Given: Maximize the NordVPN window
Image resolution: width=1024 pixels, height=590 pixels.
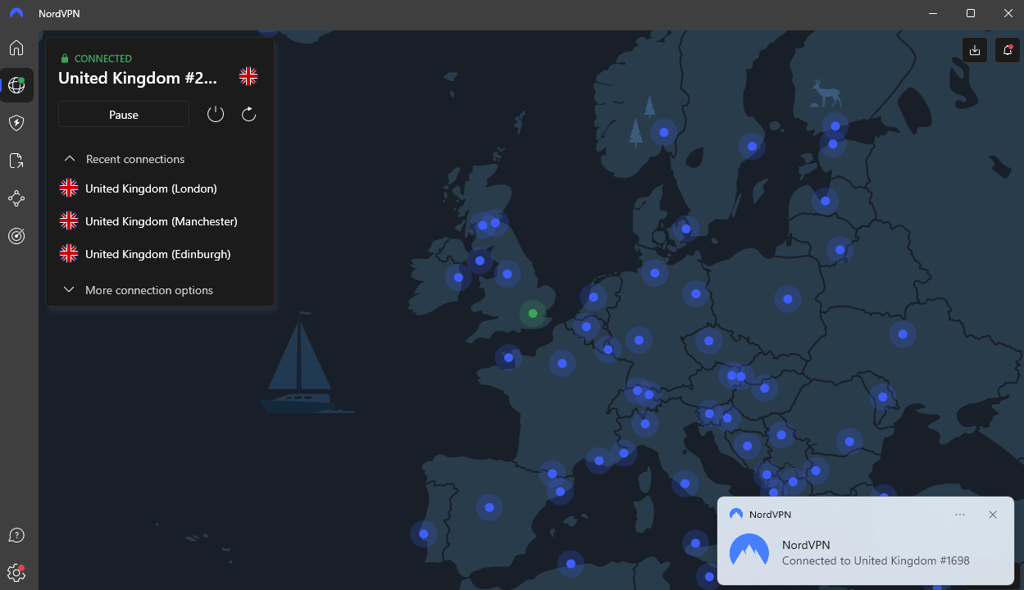Looking at the screenshot, I should [970, 13].
